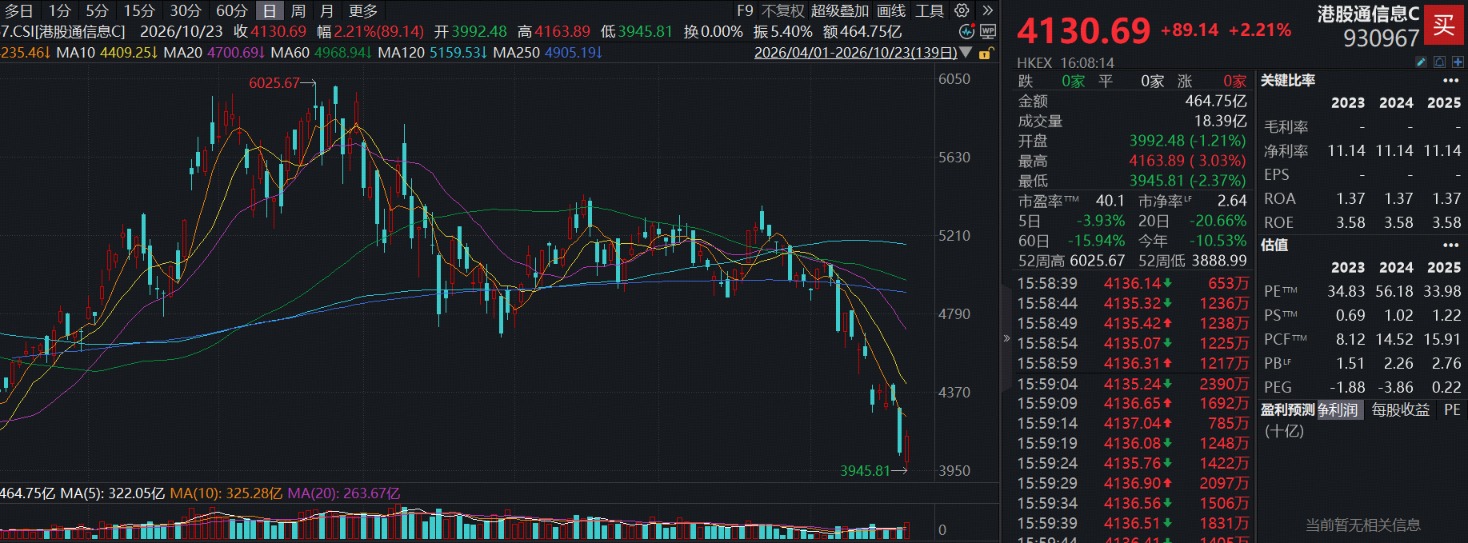The image size is (1468, 543).
Task: Open 关键比率 three-dots menu
Action: 1451,80
